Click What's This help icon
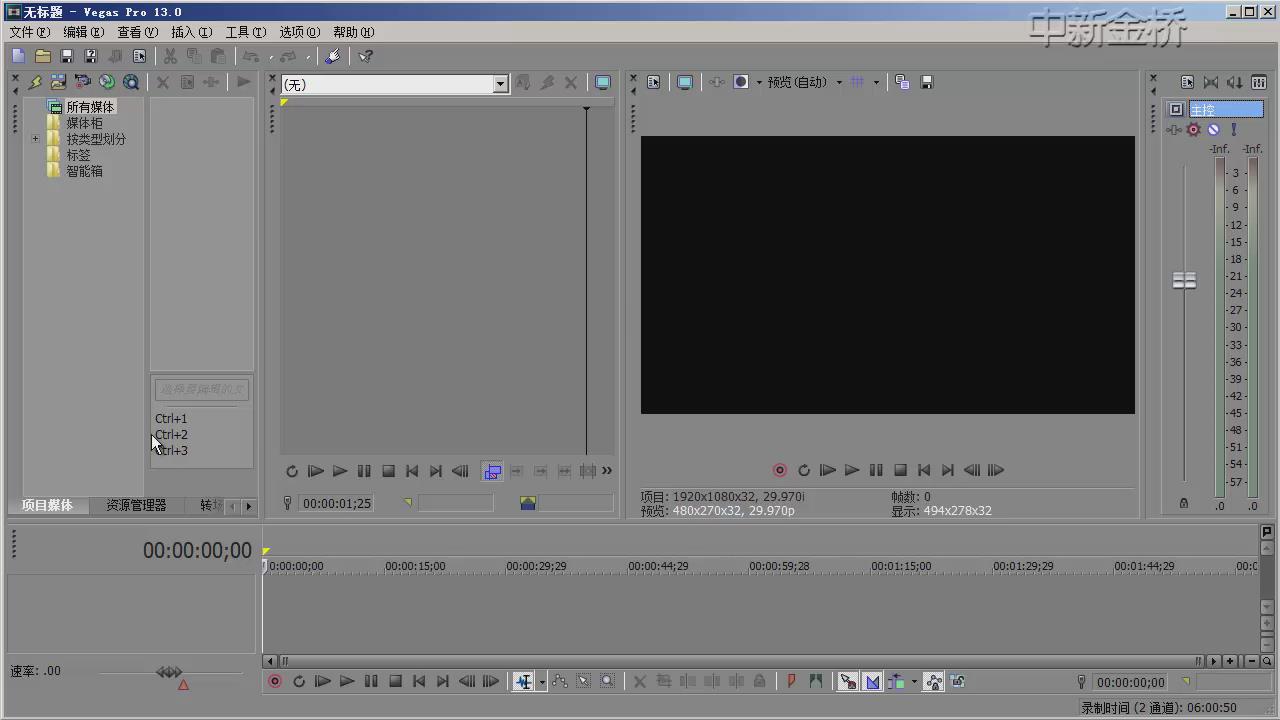Image resolution: width=1280 pixels, height=720 pixels. 365,57
